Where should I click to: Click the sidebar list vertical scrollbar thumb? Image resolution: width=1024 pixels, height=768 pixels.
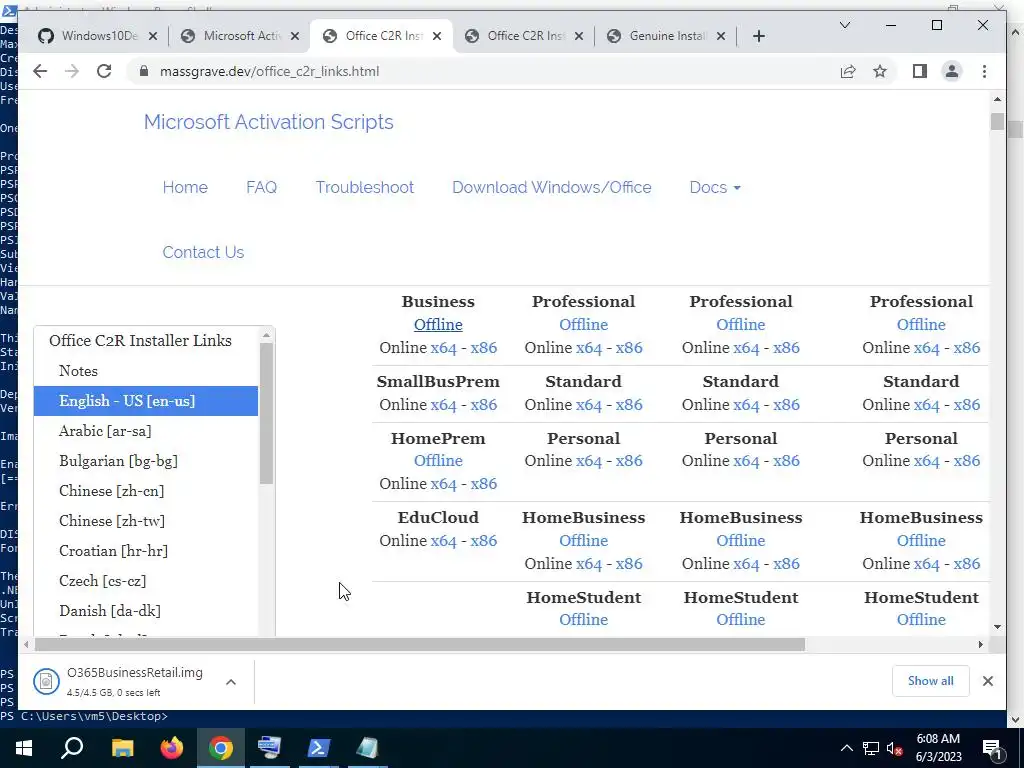pyautogui.click(x=266, y=413)
